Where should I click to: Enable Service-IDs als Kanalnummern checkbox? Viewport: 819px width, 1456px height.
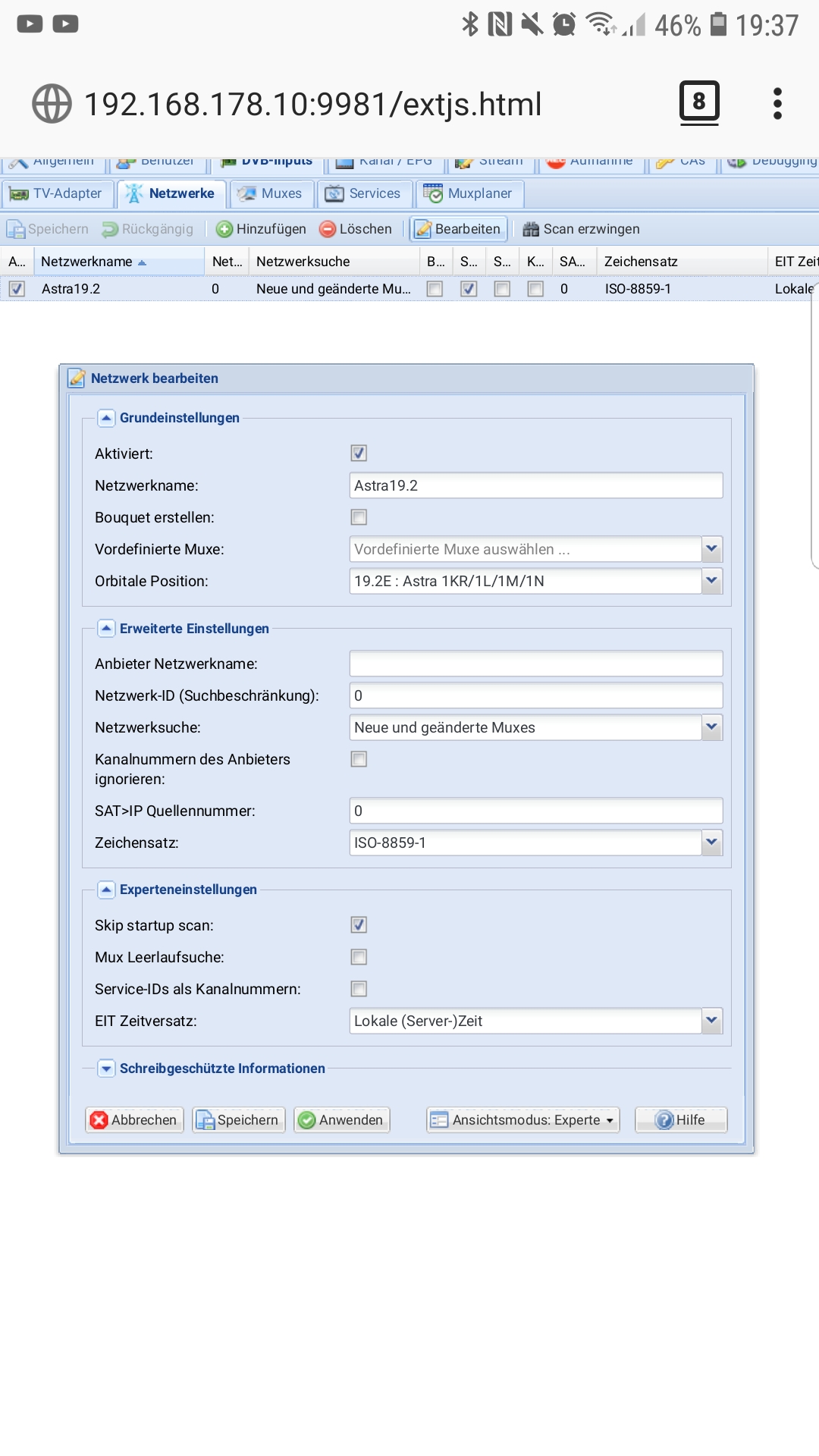click(x=359, y=989)
